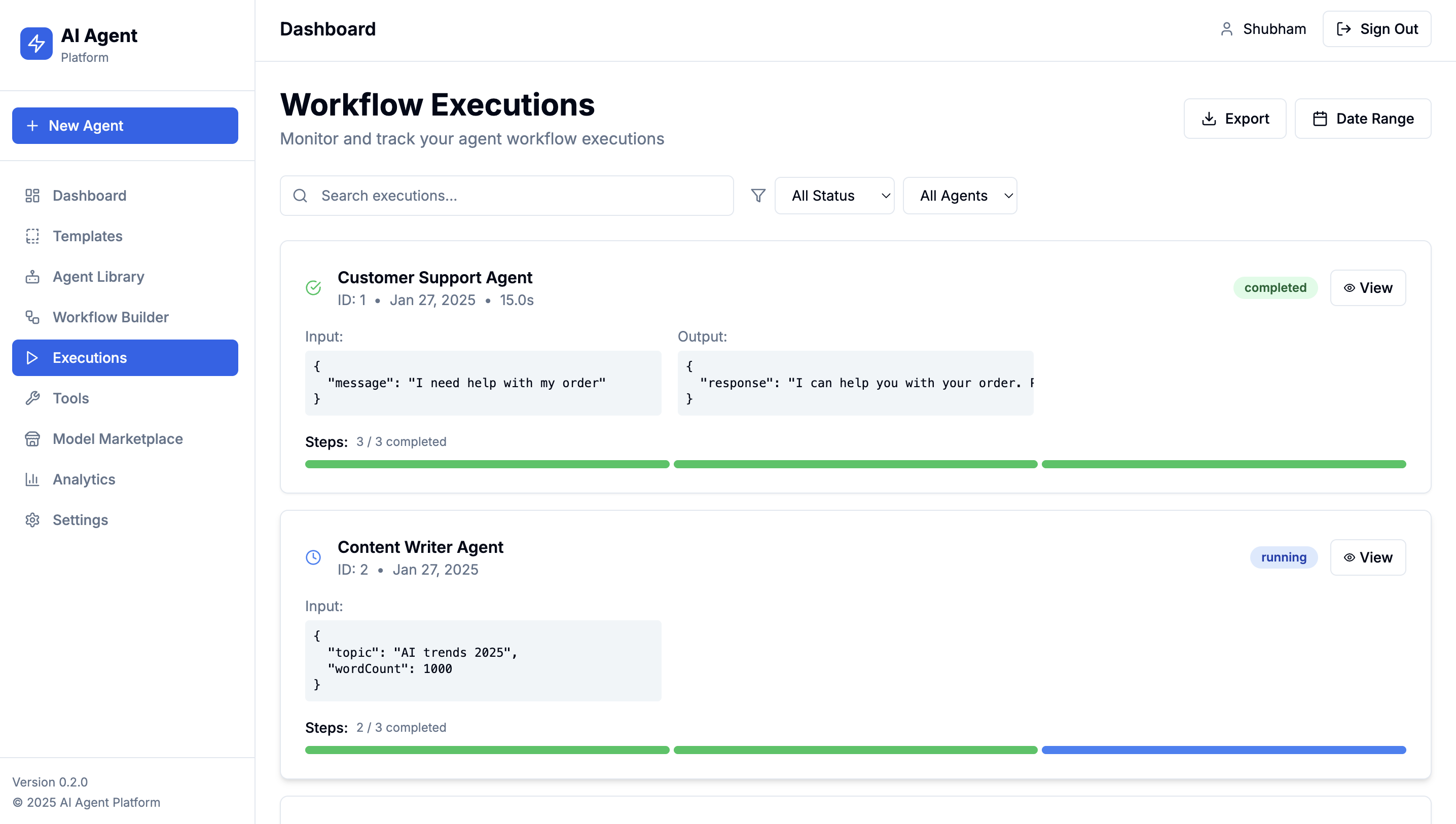Viewport: 1456px width, 824px height.
Task: Click the blue running step progress bar
Action: [1223, 751]
